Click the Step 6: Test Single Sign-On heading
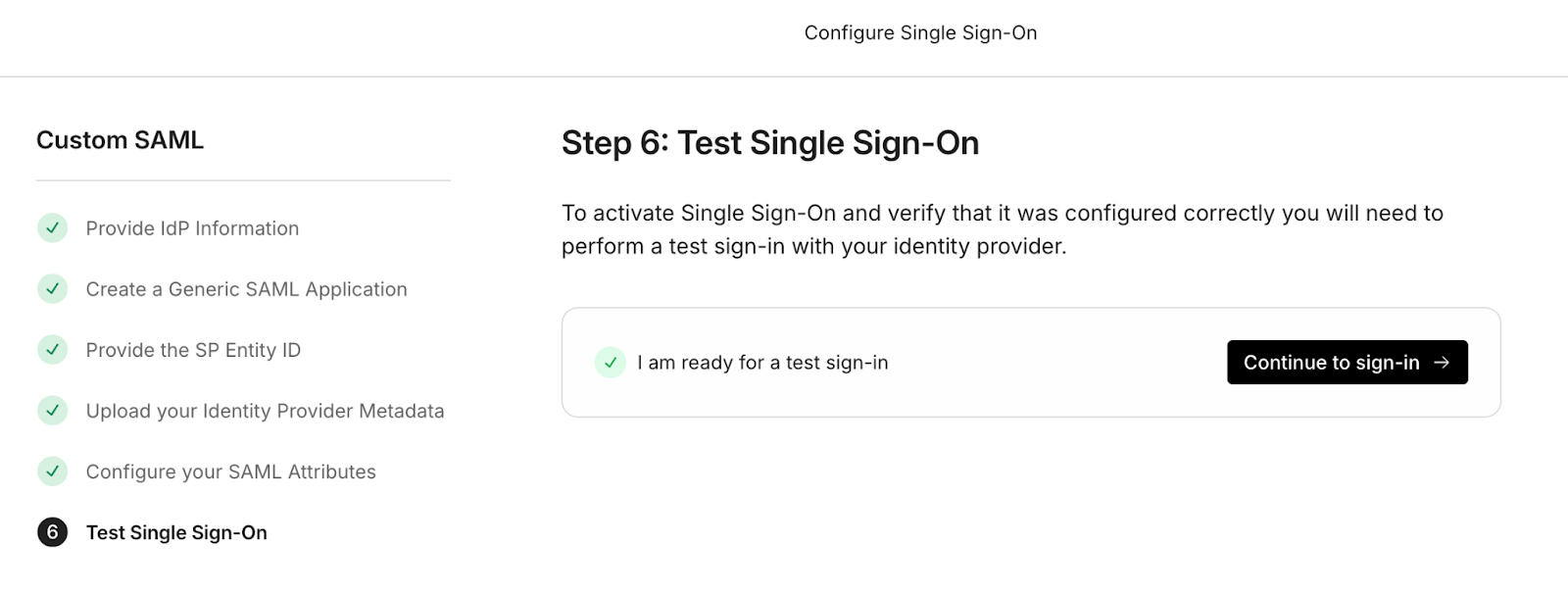This screenshot has height=595, width=1568. pos(770,143)
